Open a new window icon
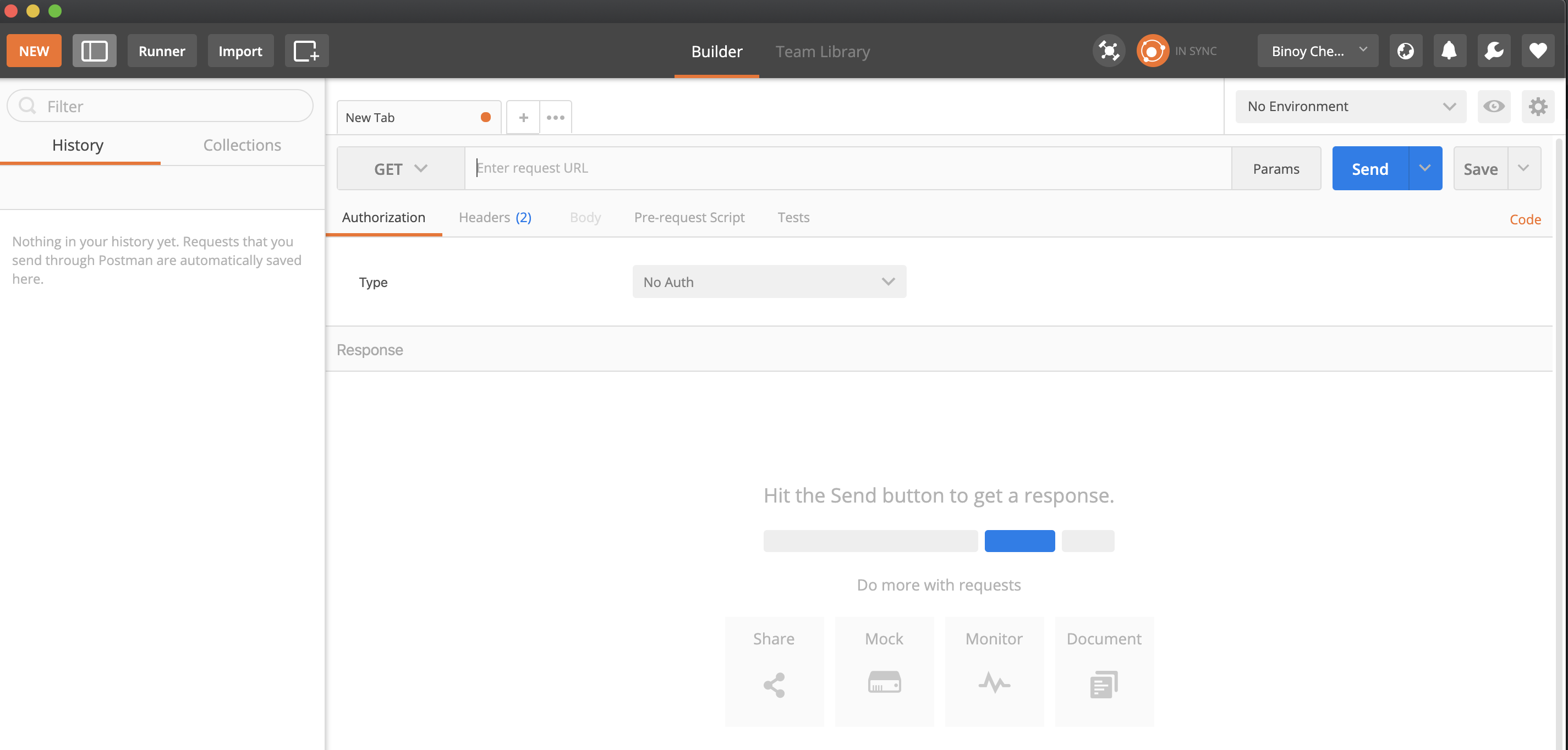 [306, 51]
